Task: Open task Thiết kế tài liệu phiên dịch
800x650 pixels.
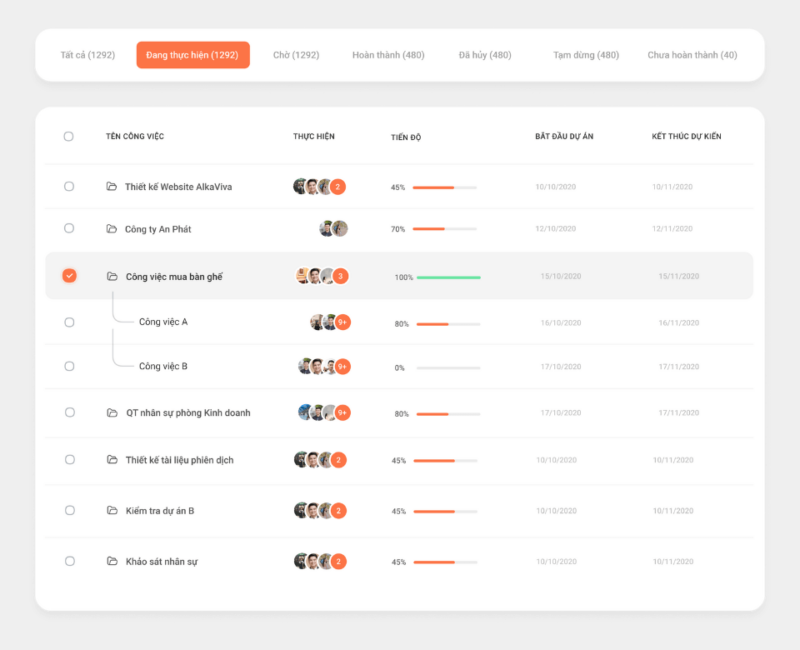Action: [x=180, y=460]
